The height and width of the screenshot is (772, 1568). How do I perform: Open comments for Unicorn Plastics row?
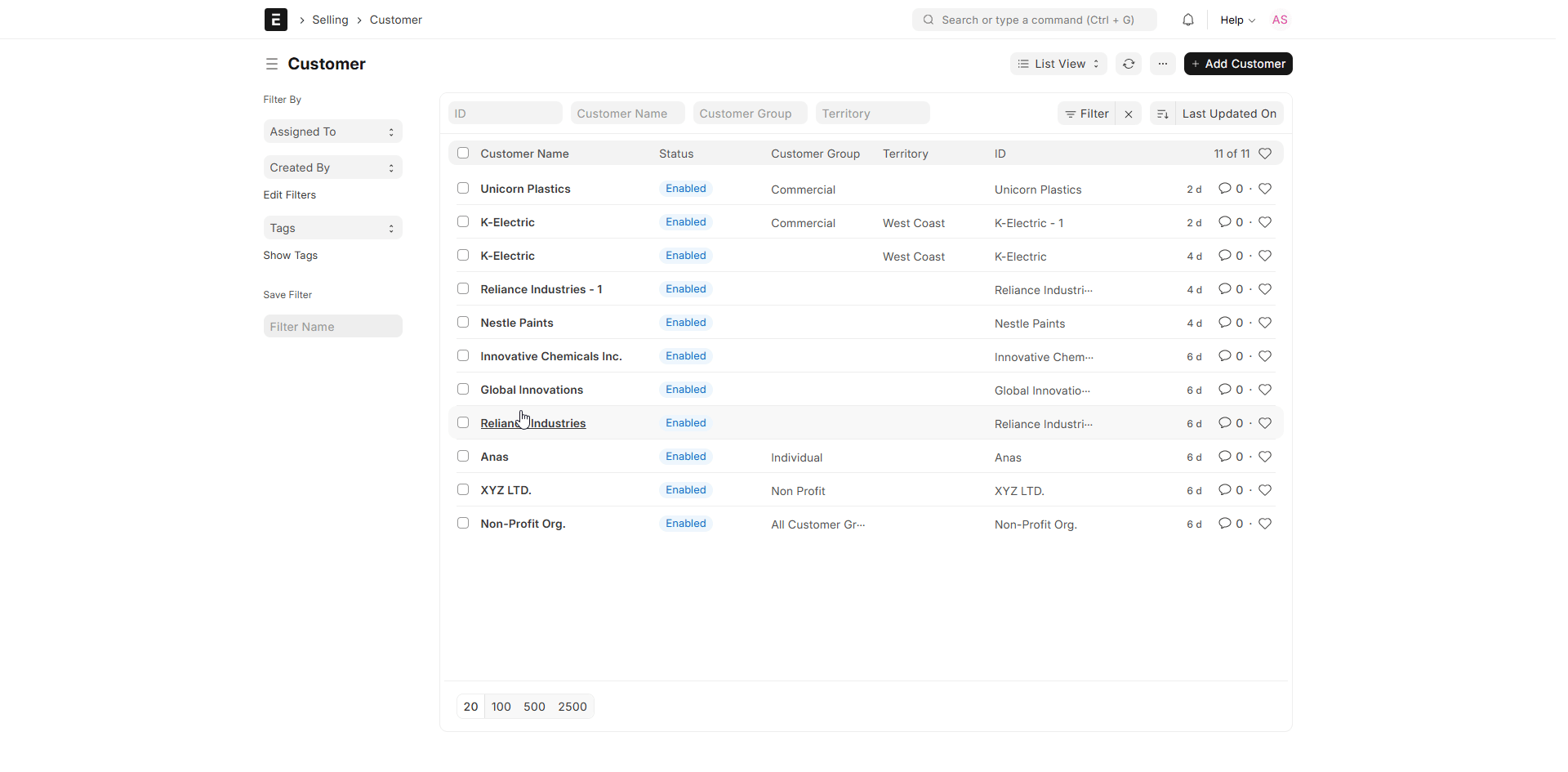point(1231,189)
